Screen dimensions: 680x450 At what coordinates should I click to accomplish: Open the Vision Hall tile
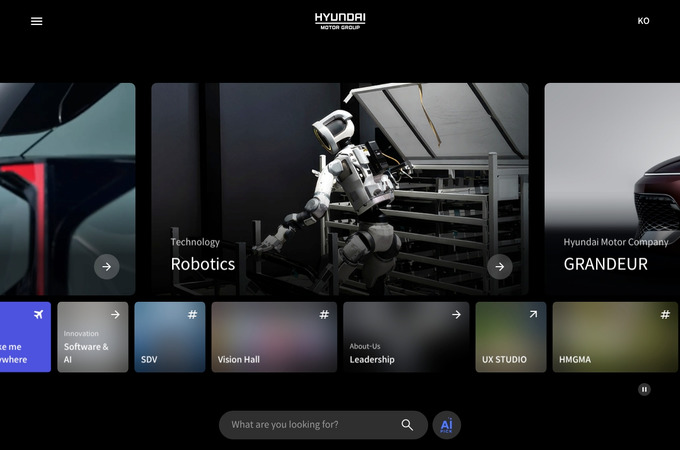pyautogui.click(x=274, y=337)
